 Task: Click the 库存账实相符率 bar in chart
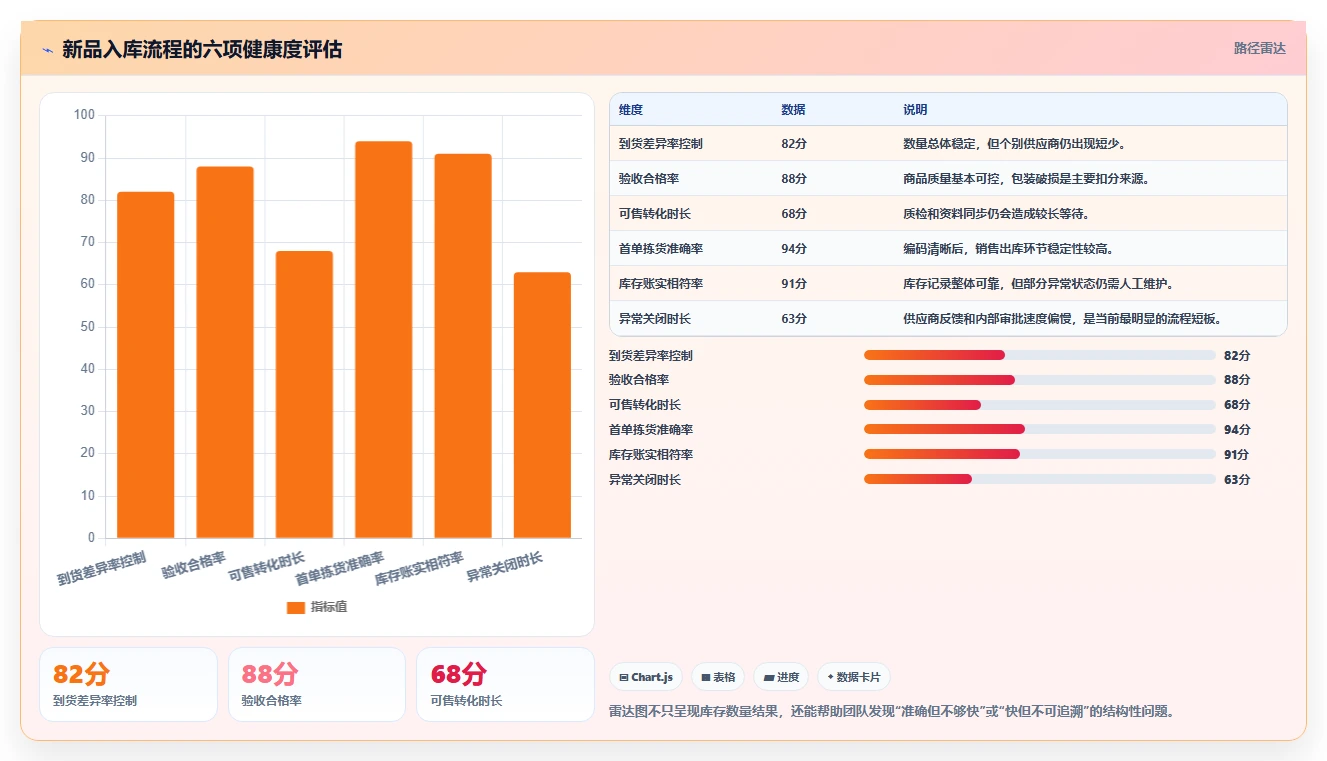463,346
